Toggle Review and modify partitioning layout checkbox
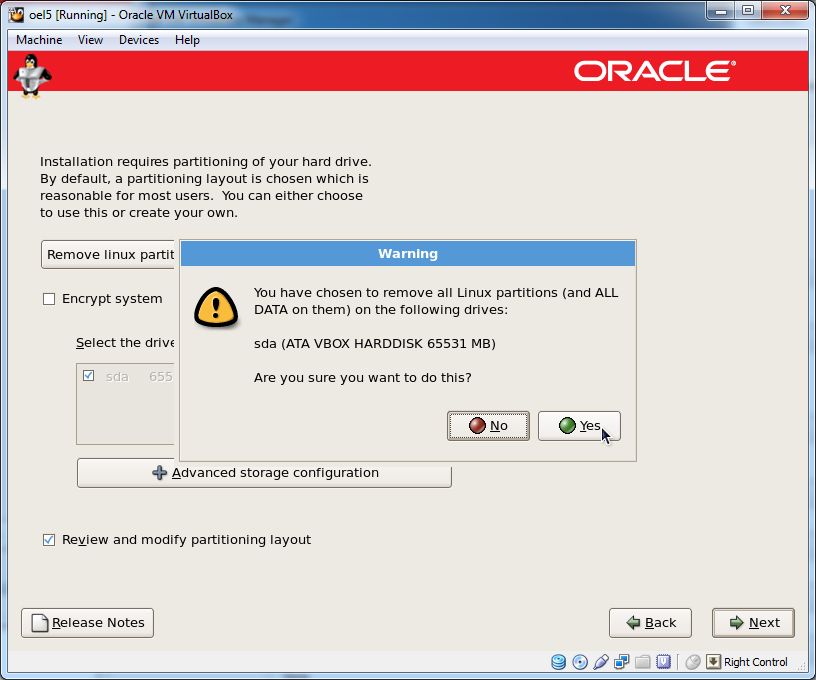816x680 pixels. (x=49, y=540)
